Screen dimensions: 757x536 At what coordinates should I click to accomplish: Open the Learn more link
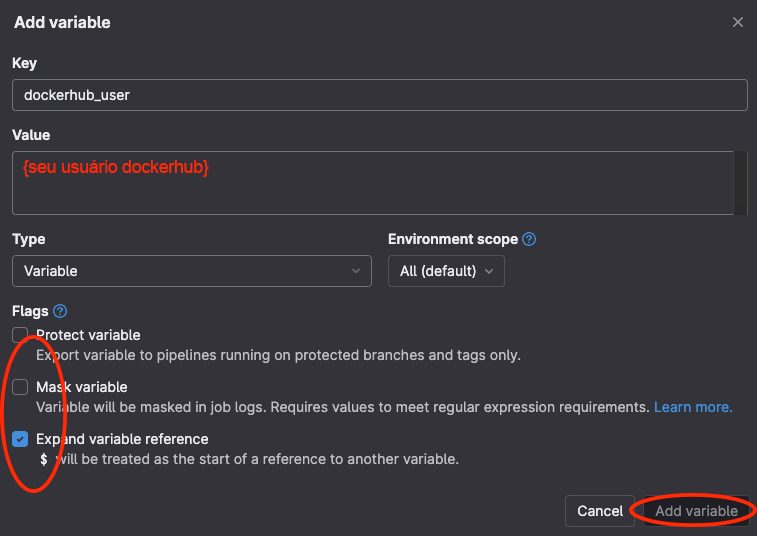pos(693,407)
